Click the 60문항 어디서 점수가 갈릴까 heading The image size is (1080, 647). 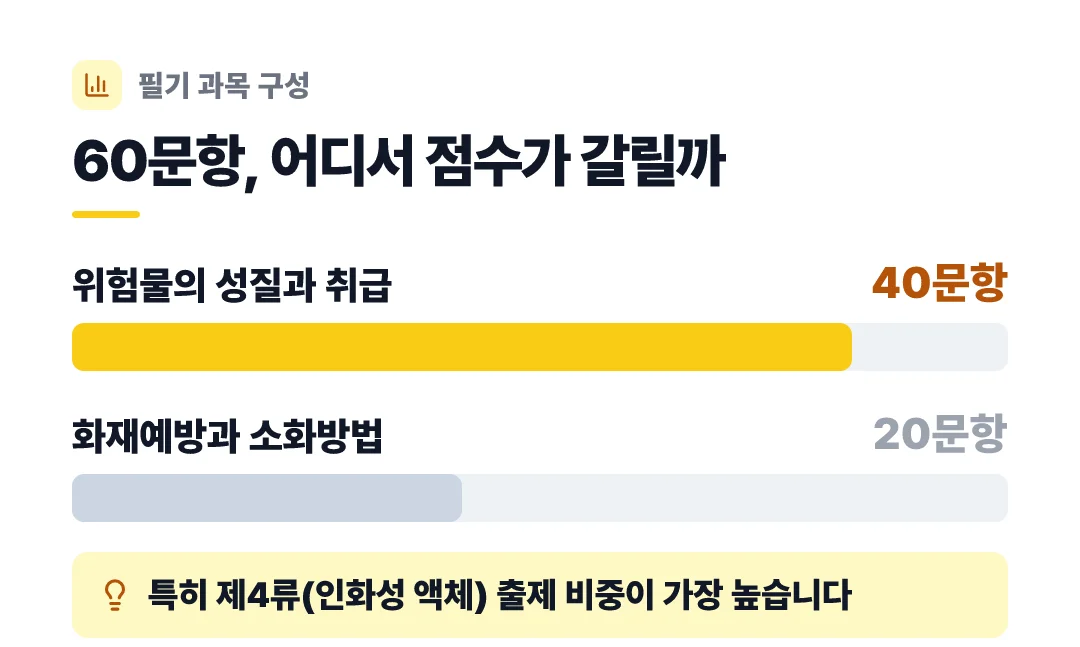pos(399,162)
